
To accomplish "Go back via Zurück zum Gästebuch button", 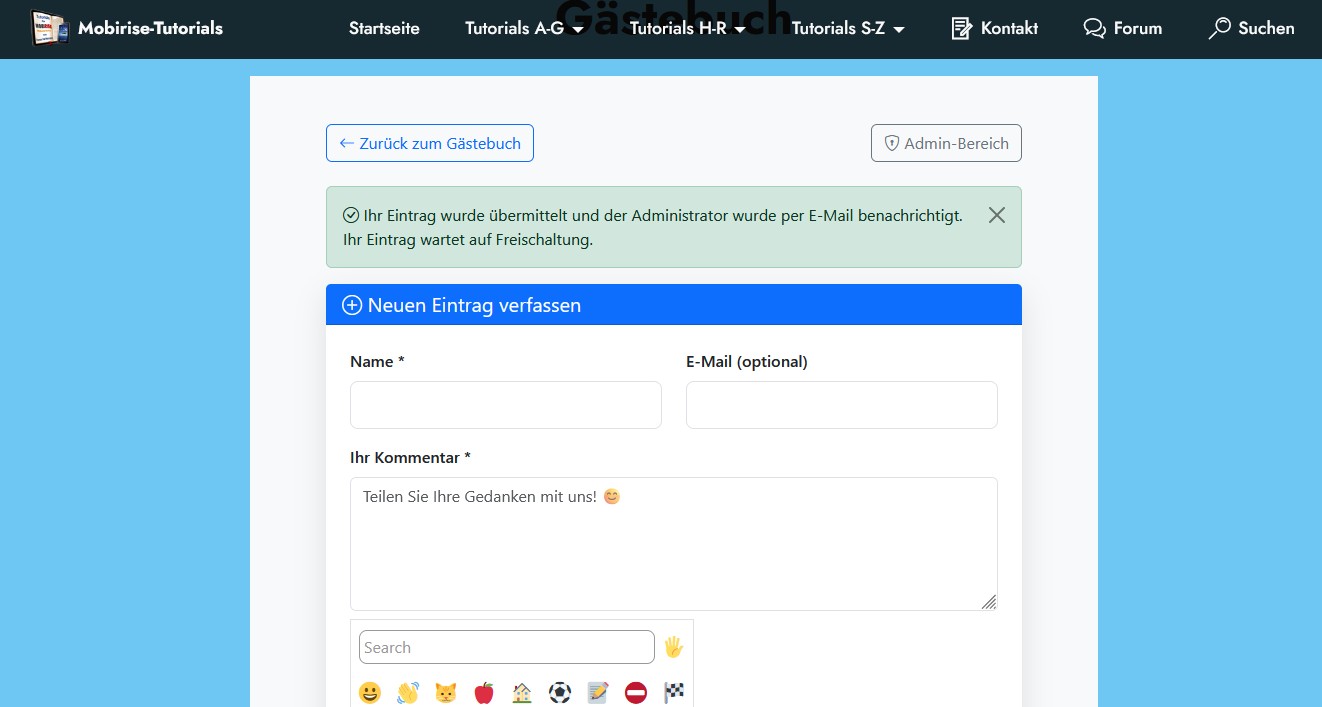I will [430, 143].
